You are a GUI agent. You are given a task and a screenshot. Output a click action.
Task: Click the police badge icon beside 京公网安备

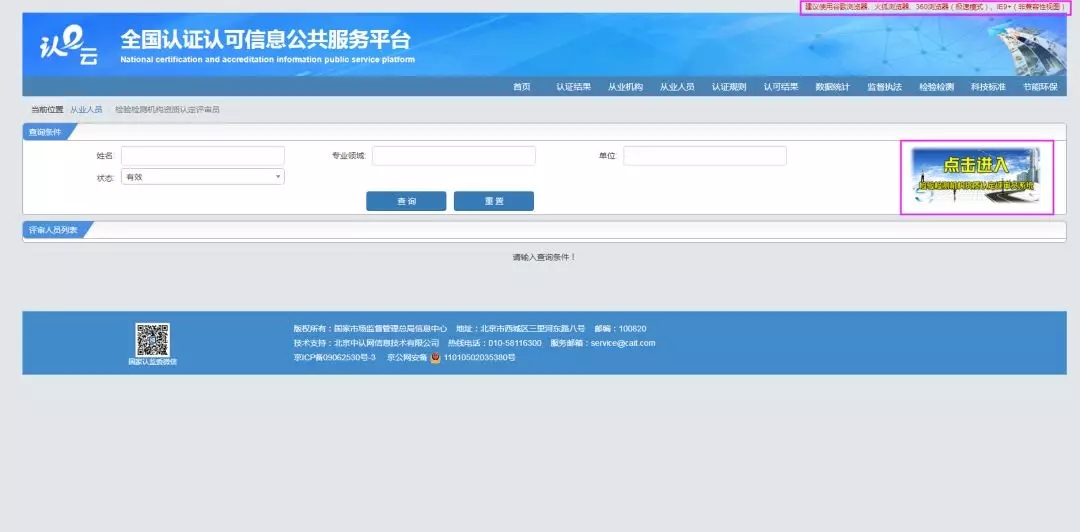(x=435, y=358)
